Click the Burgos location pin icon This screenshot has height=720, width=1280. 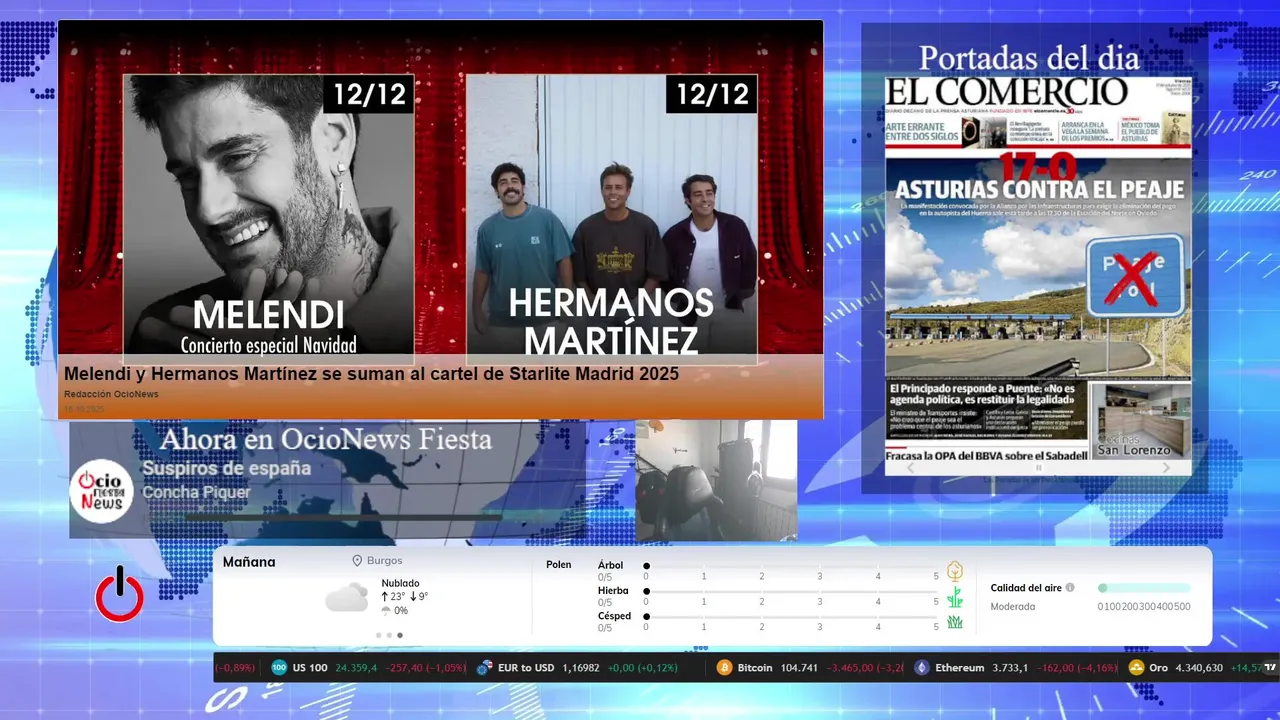(357, 561)
